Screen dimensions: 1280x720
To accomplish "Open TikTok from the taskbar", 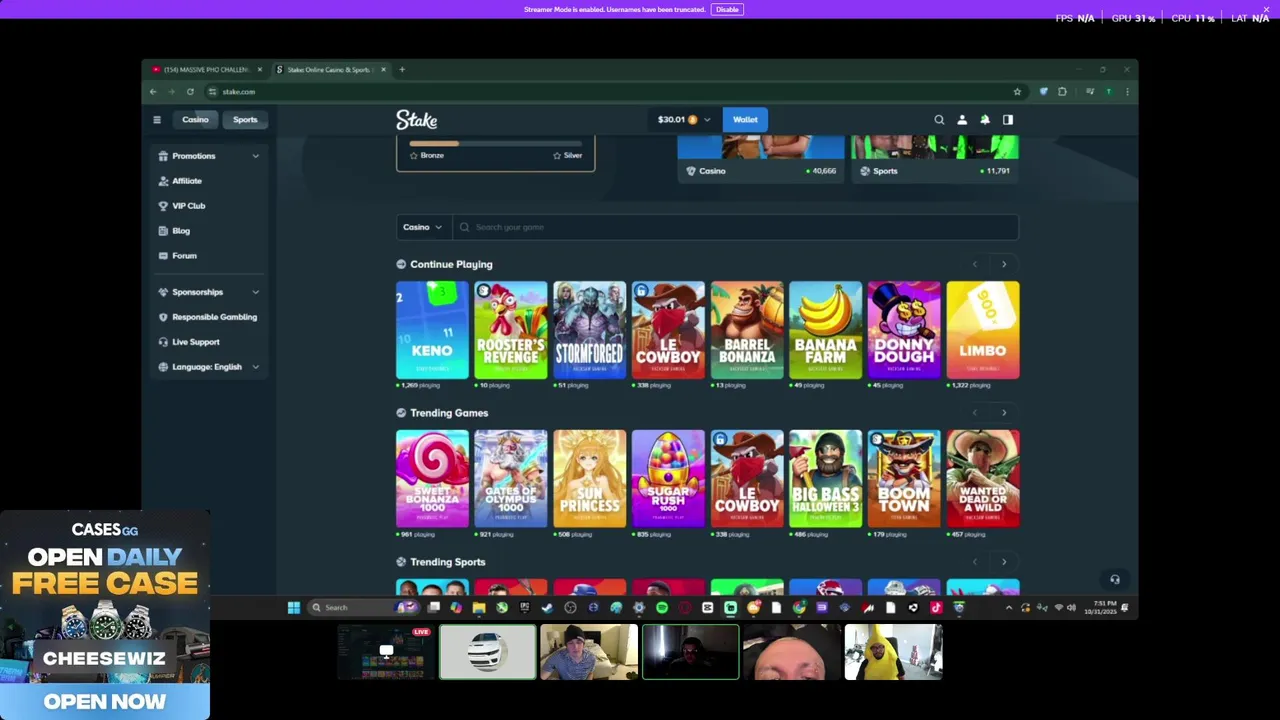I will click(x=936, y=607).
